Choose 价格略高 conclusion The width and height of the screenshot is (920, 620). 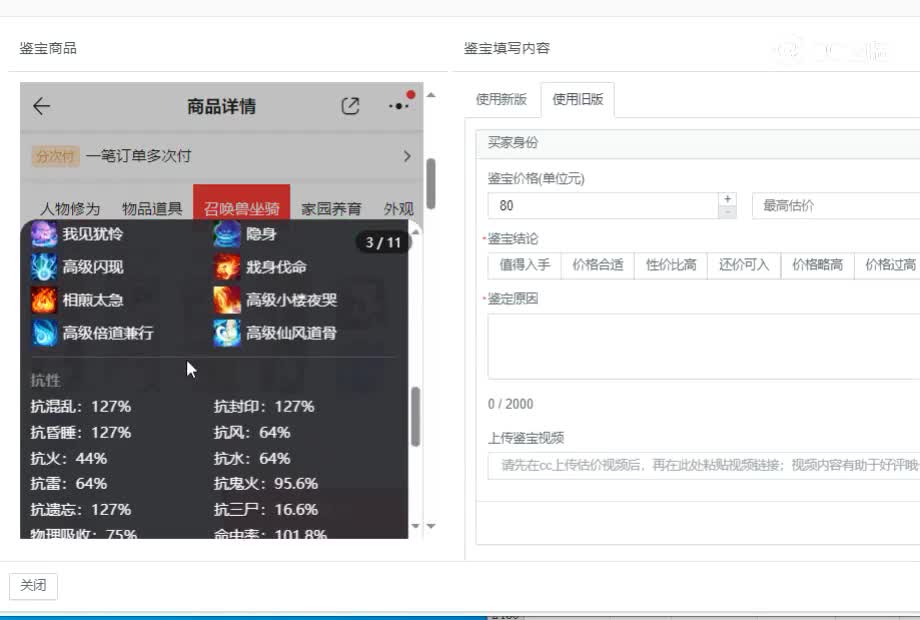coord(817,265)
